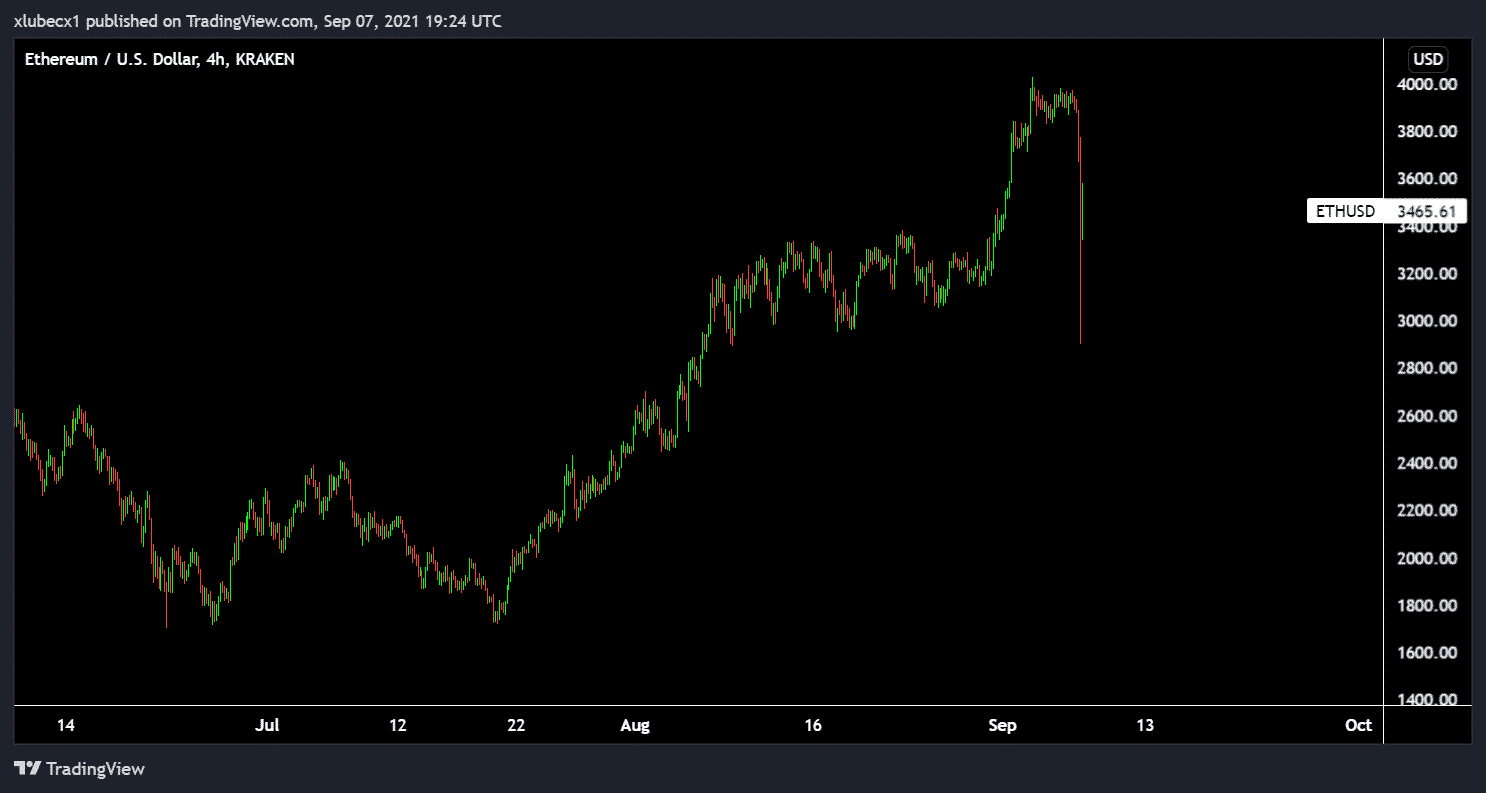Viewport: 1486px width, 793px height.
Task: Click the 3465.61 current price tag
Action: (1431, 211)
